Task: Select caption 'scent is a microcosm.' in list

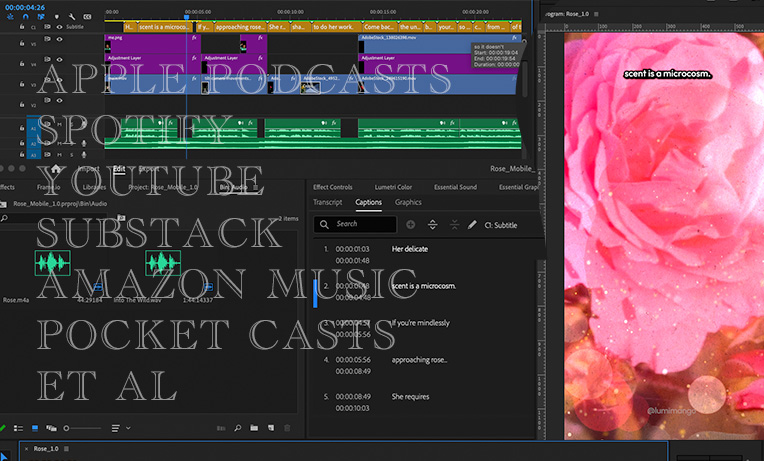Action: tap(424, 286)
